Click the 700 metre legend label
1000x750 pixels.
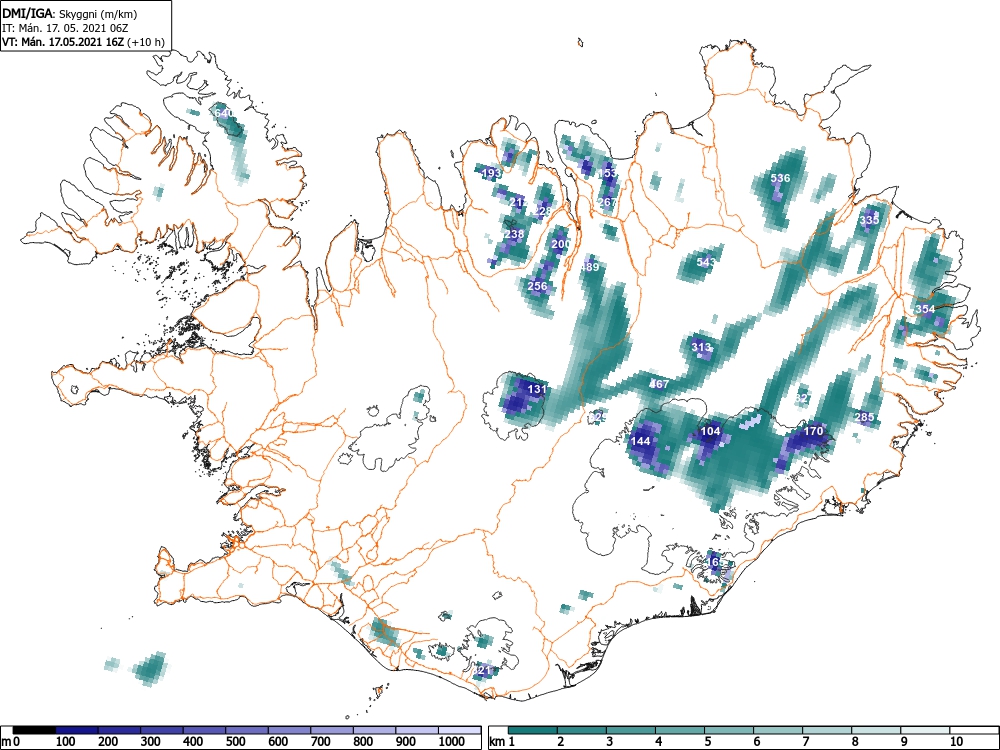click(321, 741)
